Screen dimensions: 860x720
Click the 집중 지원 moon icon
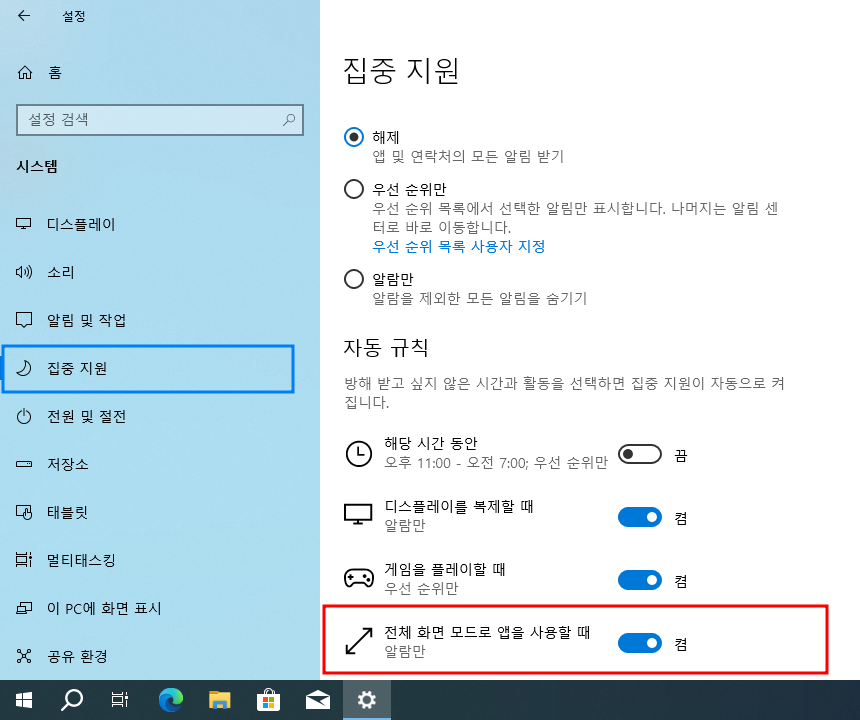pyautogui.click(x=24, y=368)
